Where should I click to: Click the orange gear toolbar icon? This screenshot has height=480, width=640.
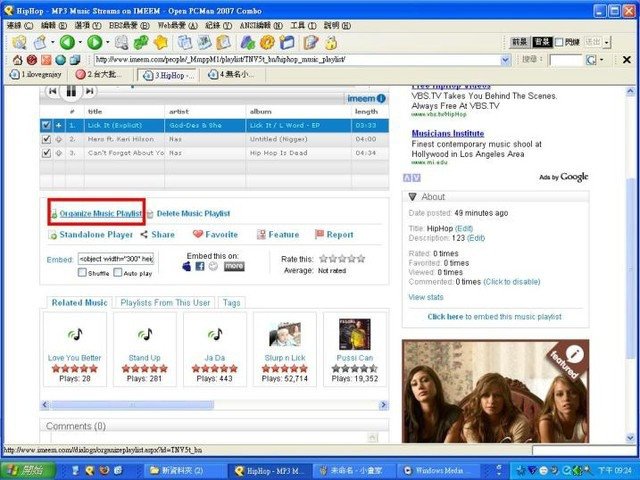[x=267, y=42]
